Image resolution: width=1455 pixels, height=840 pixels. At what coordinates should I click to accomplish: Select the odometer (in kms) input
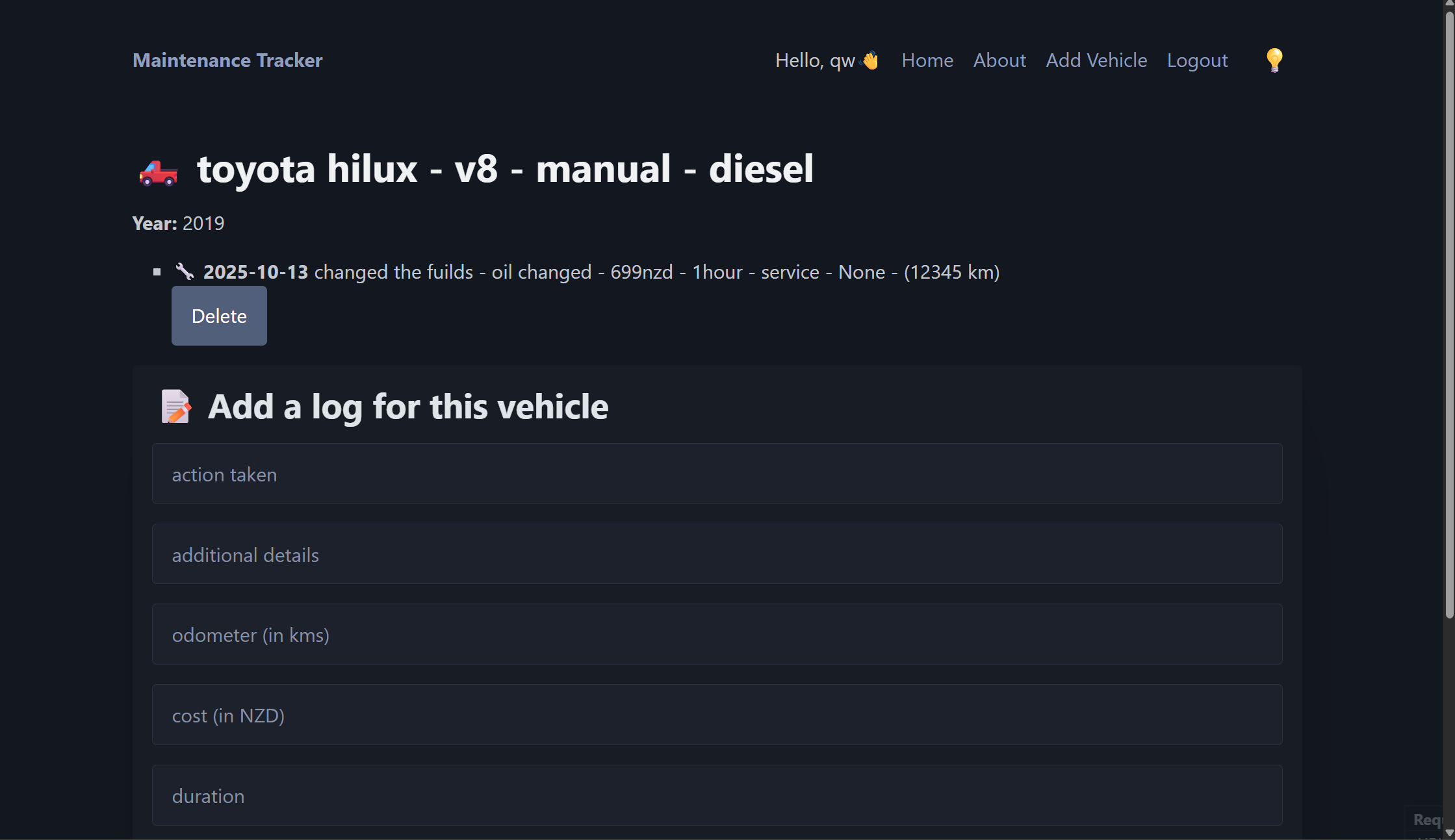(717, 634)
